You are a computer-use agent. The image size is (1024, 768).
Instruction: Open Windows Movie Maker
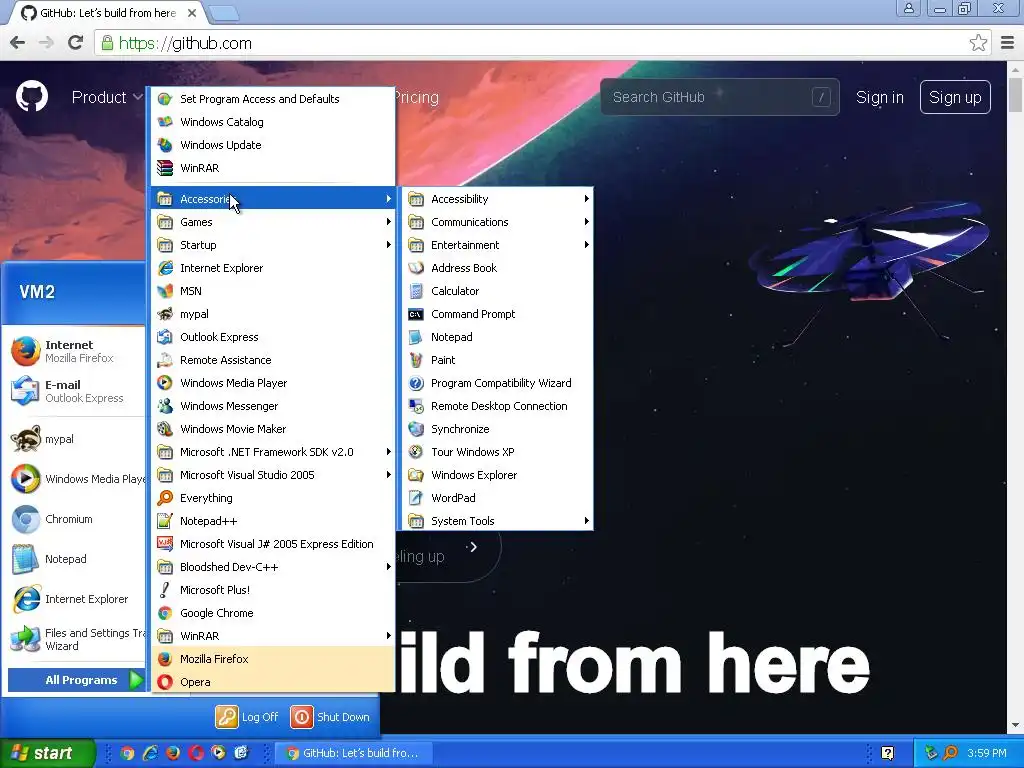coord(273,429)
